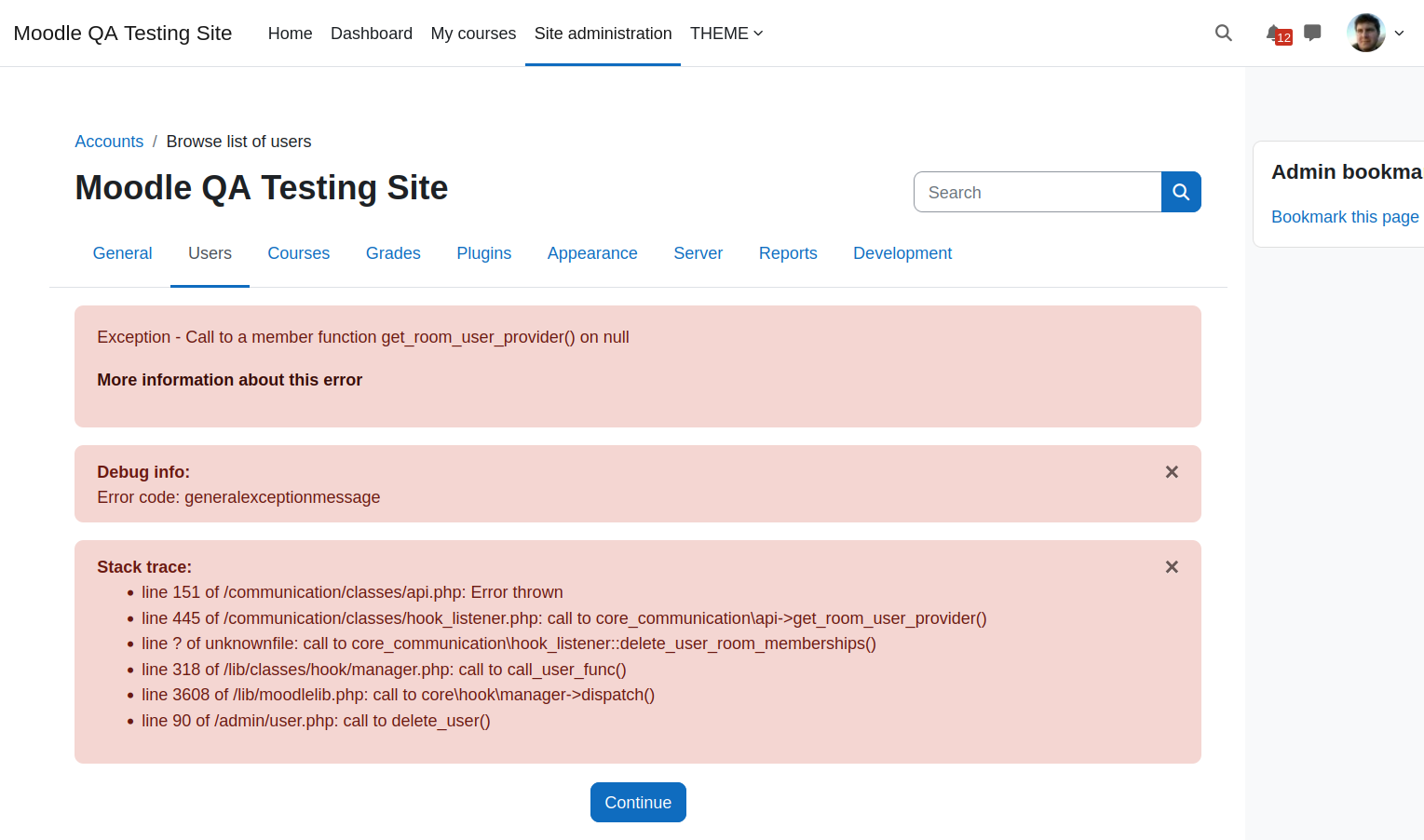
Task: Switch to the Plugins admin tab
Action: click(483, 253)
